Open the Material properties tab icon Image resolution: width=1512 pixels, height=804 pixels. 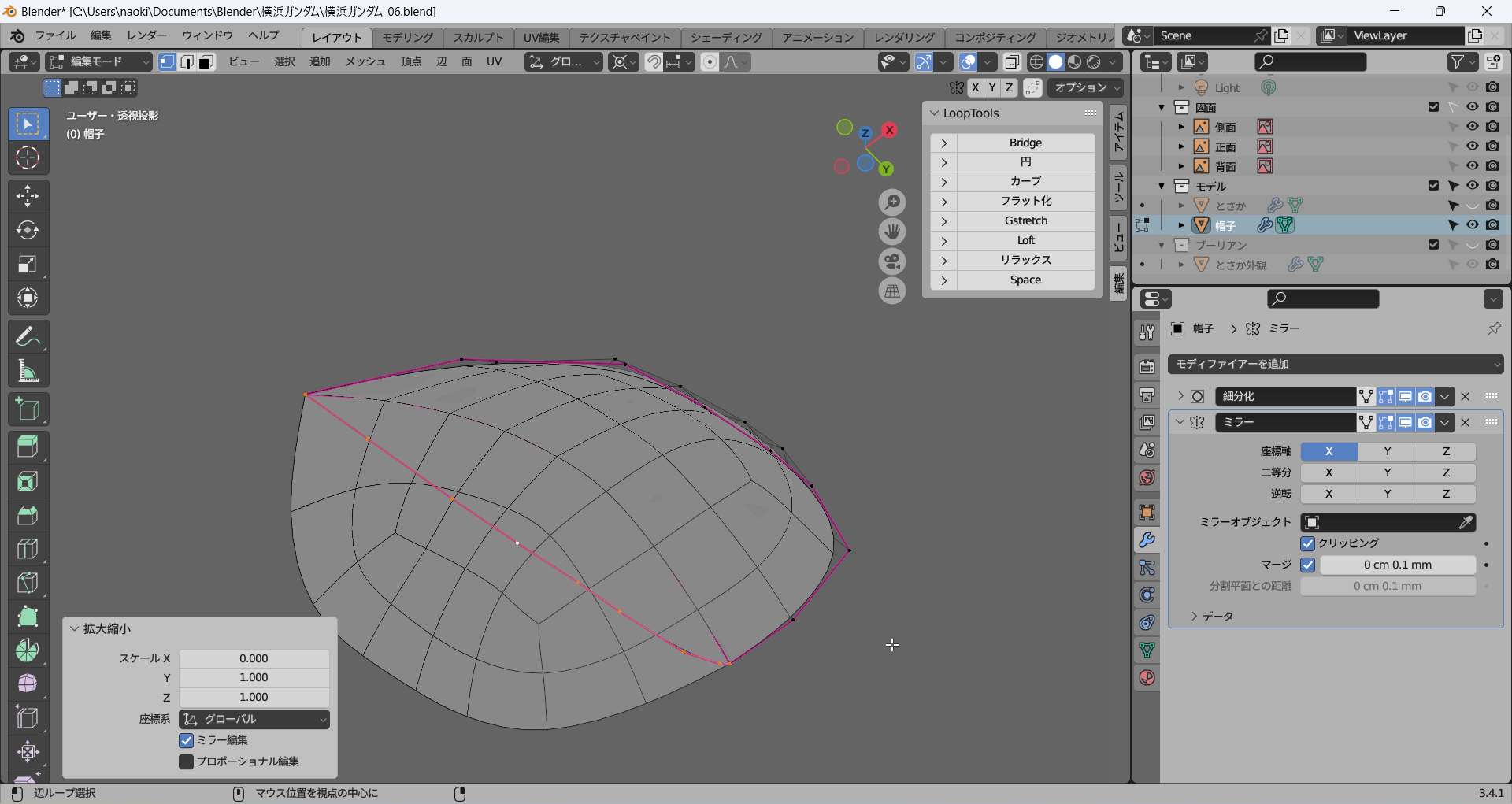(1147, 678)
